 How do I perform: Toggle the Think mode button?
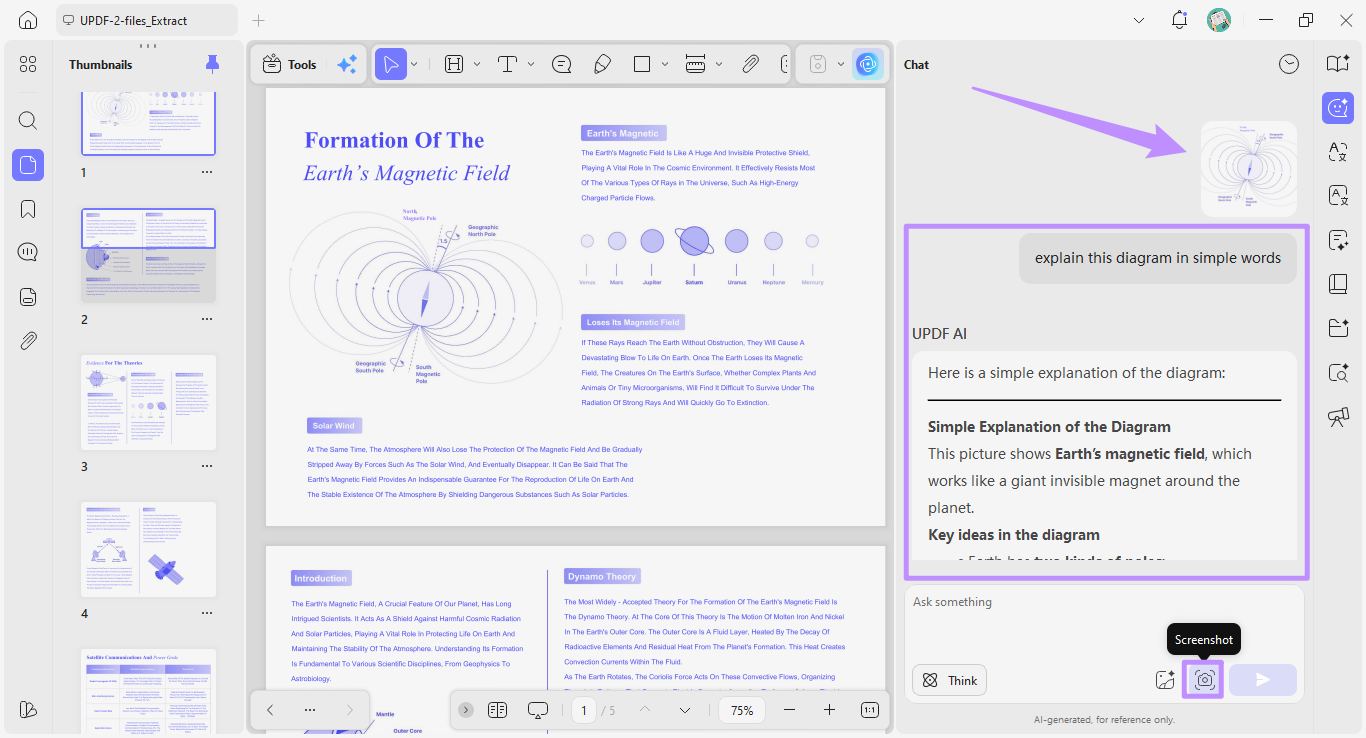(x=949, y=680)
